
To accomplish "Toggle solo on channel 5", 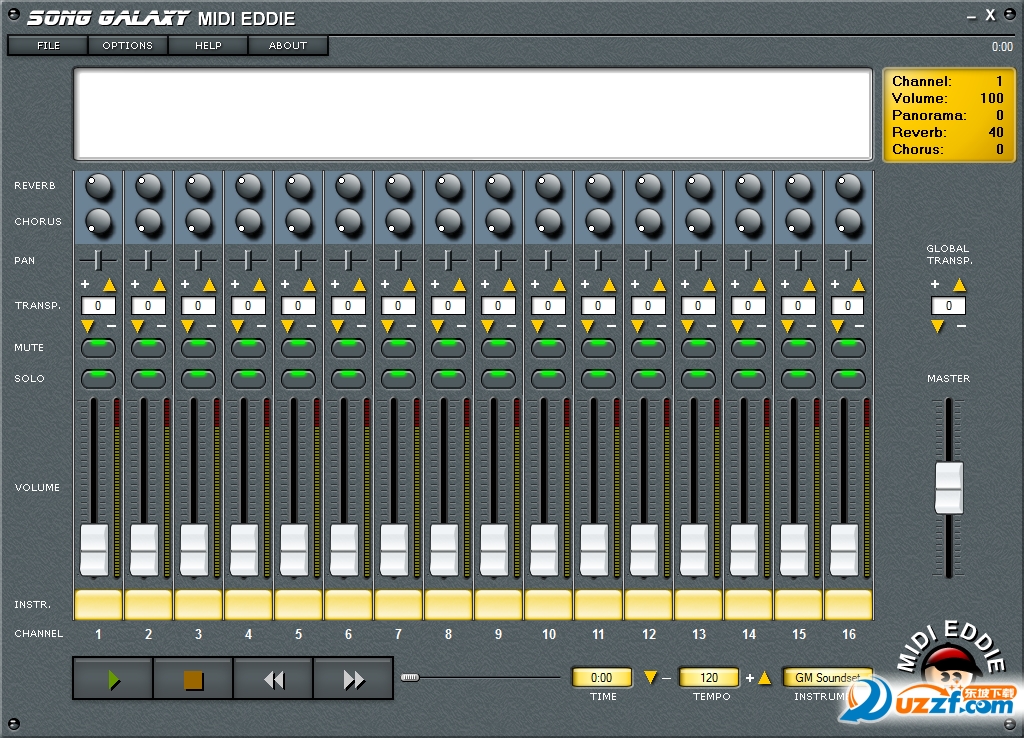I will pos(298,378).
